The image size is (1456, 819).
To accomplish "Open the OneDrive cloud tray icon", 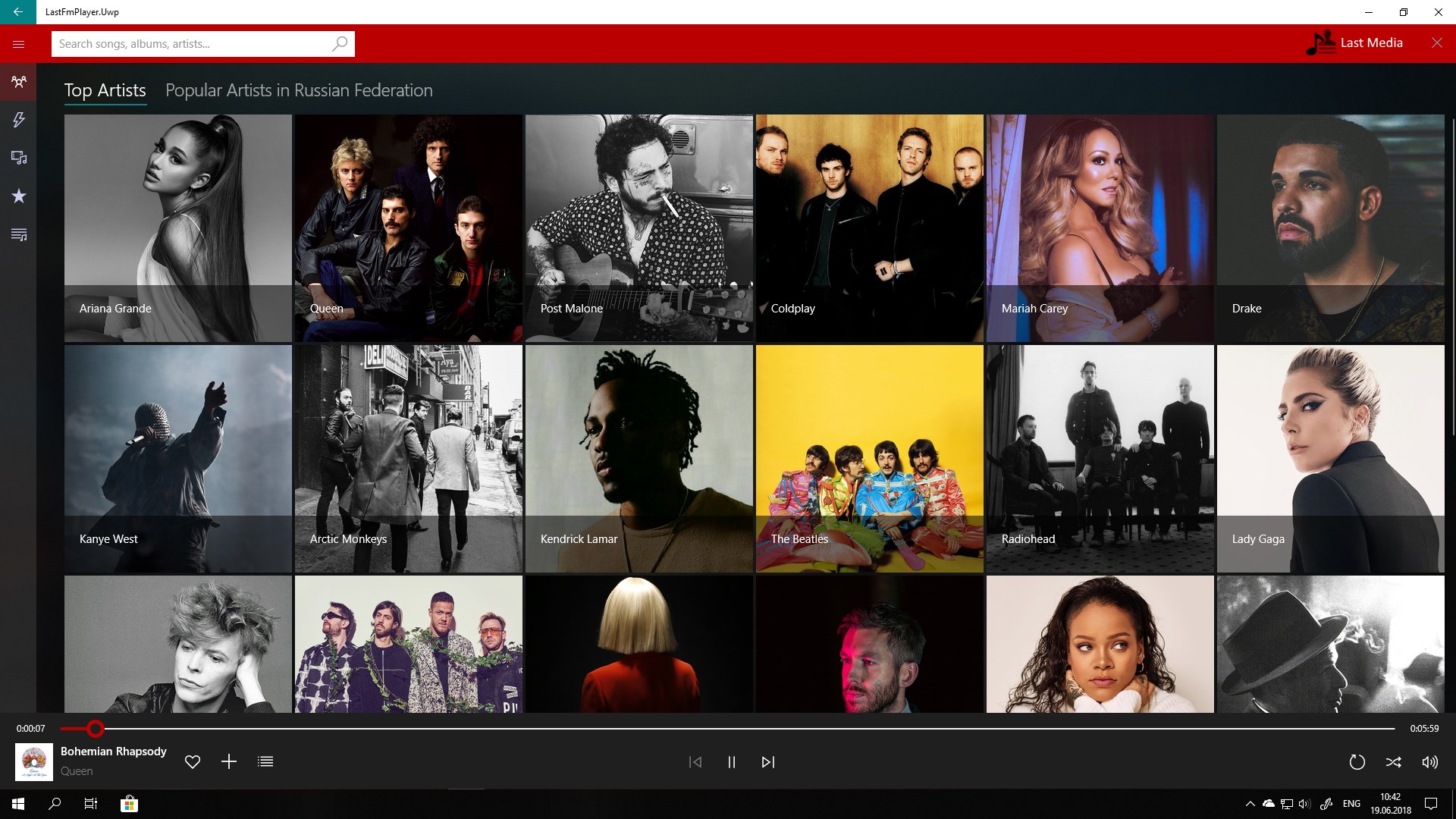I will click(1268, 804).
